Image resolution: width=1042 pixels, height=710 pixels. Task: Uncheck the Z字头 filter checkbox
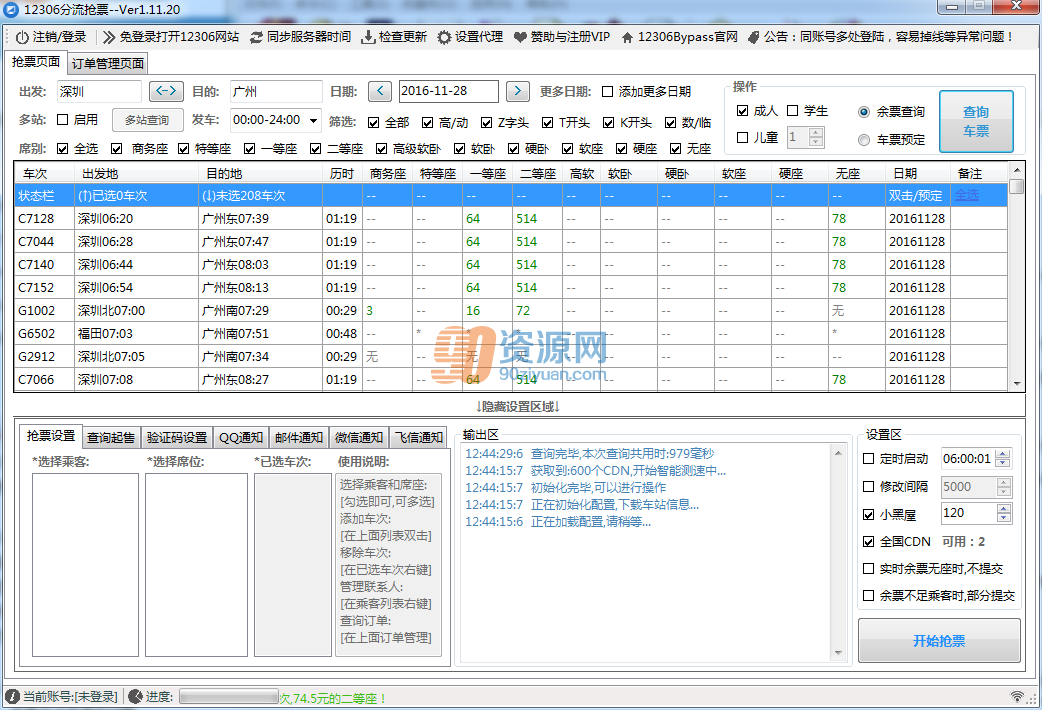486,123
